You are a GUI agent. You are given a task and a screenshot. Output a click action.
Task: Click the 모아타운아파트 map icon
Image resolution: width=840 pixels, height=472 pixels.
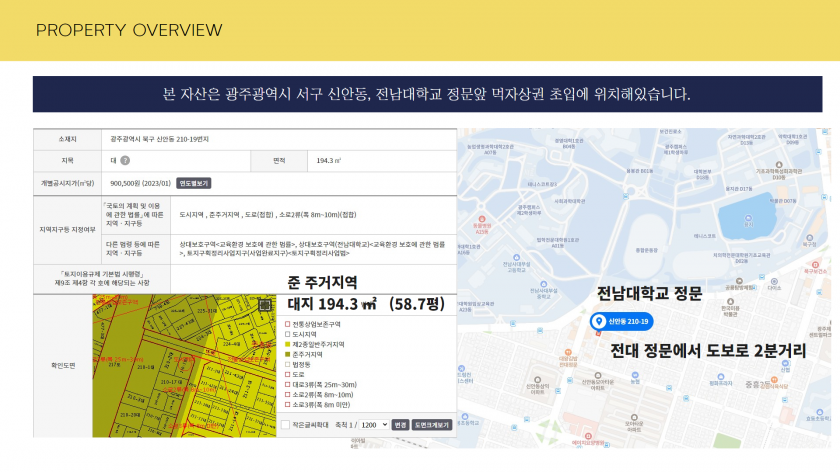tap(634, 417)
